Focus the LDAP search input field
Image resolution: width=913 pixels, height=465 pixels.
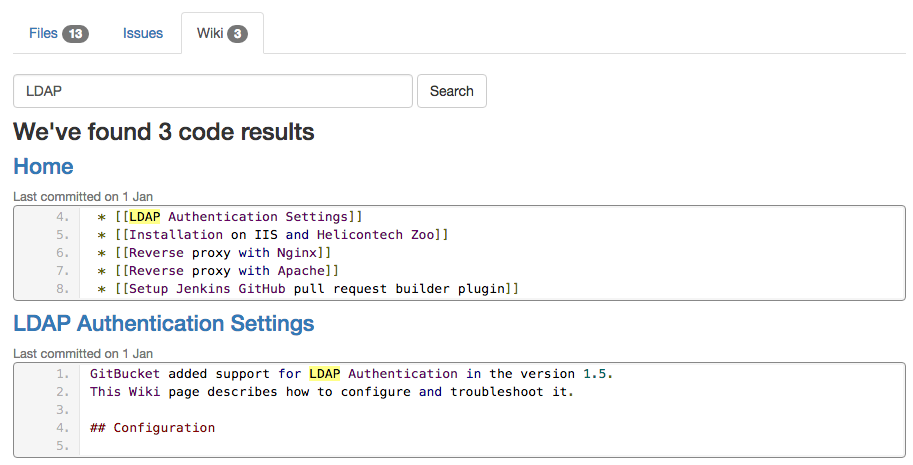[213, 91]
